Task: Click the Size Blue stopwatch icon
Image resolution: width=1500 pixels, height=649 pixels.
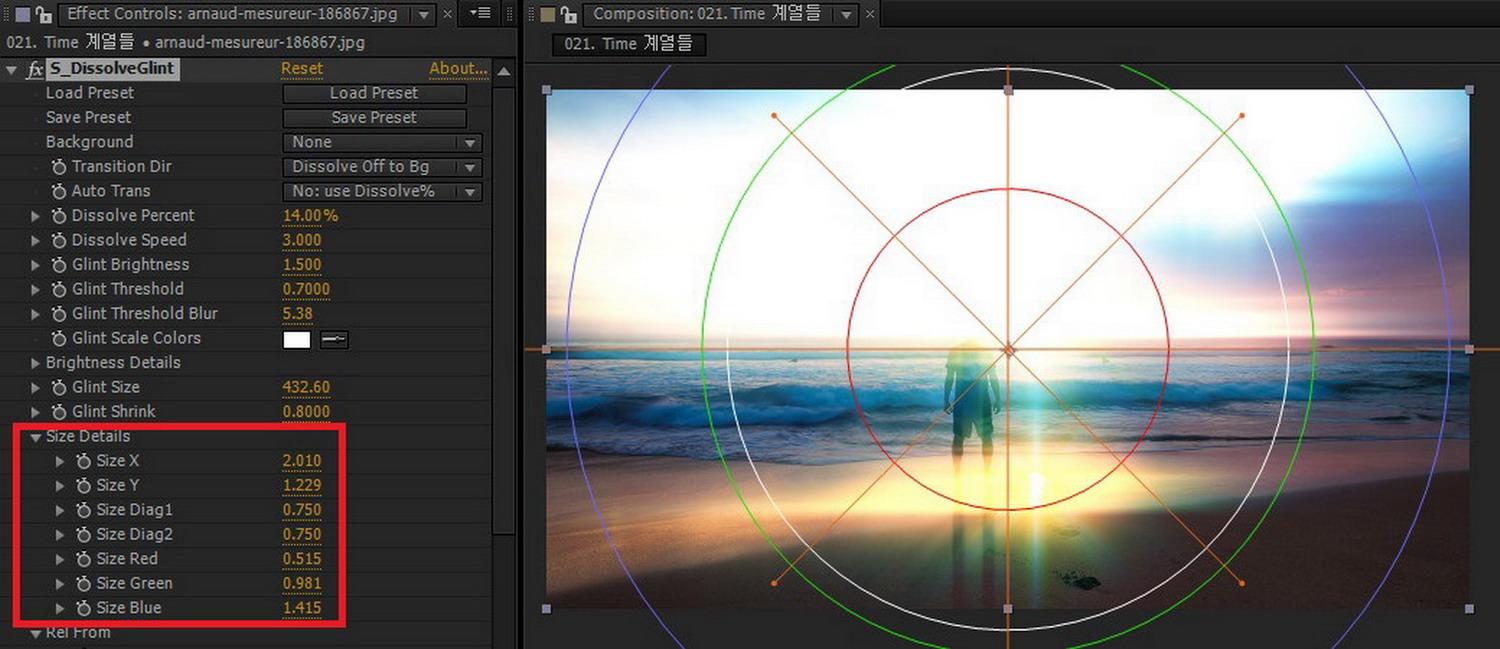Action: tap(84, 608)
